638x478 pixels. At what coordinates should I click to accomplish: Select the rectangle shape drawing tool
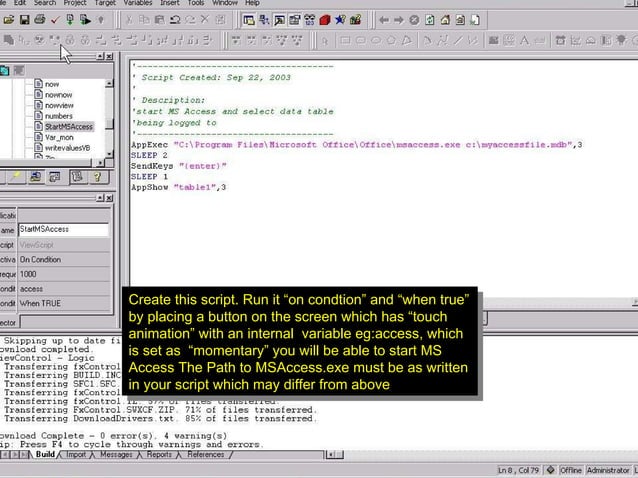pos(346,40)
